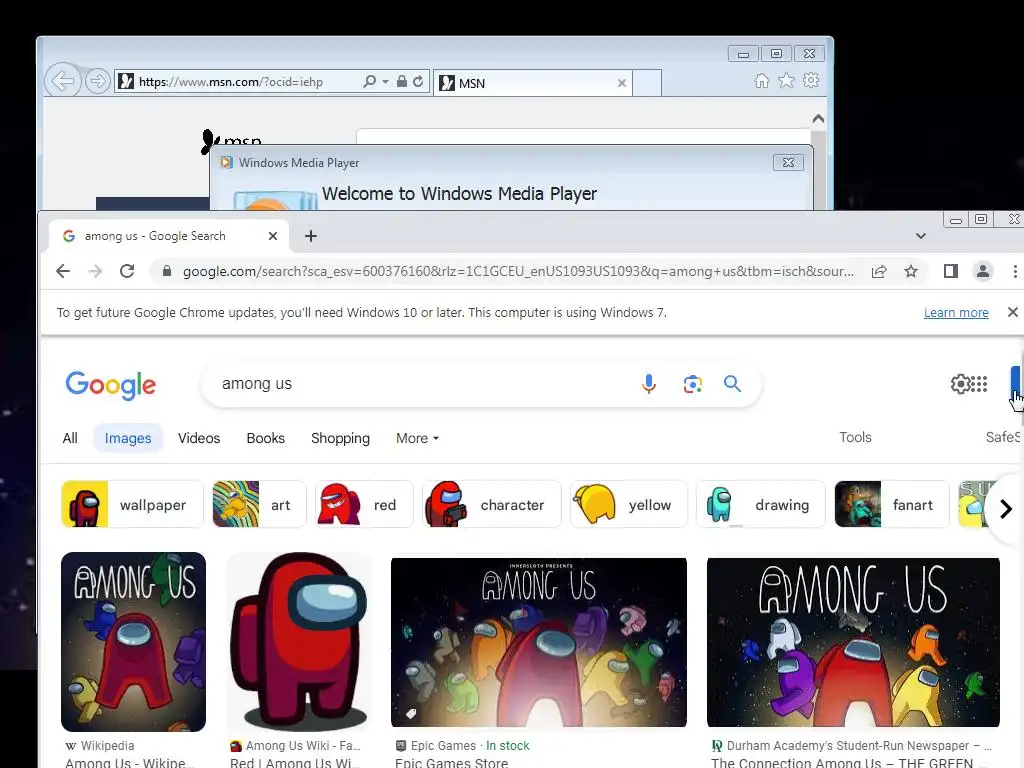
Task: Expand the More search filters menu
Action: [x=417, y=438]
